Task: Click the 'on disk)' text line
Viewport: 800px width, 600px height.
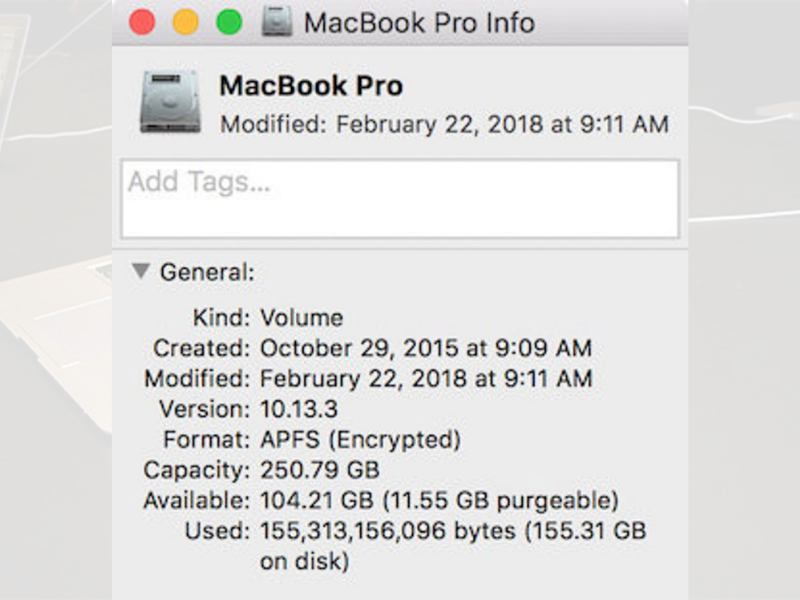Action: click(305, 562)
